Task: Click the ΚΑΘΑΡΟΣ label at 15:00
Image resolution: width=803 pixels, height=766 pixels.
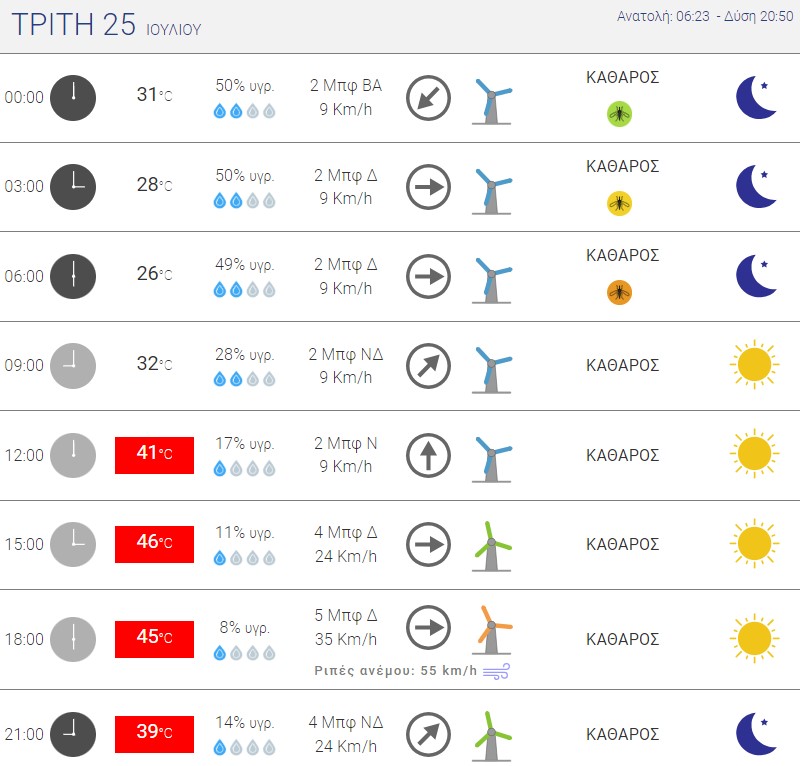Action: coord(622,544)
